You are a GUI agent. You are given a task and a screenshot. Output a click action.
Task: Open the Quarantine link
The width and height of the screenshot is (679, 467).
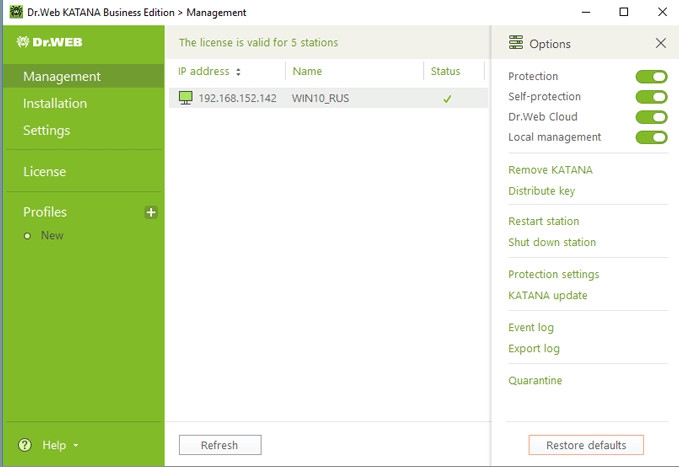pos(535,380)
